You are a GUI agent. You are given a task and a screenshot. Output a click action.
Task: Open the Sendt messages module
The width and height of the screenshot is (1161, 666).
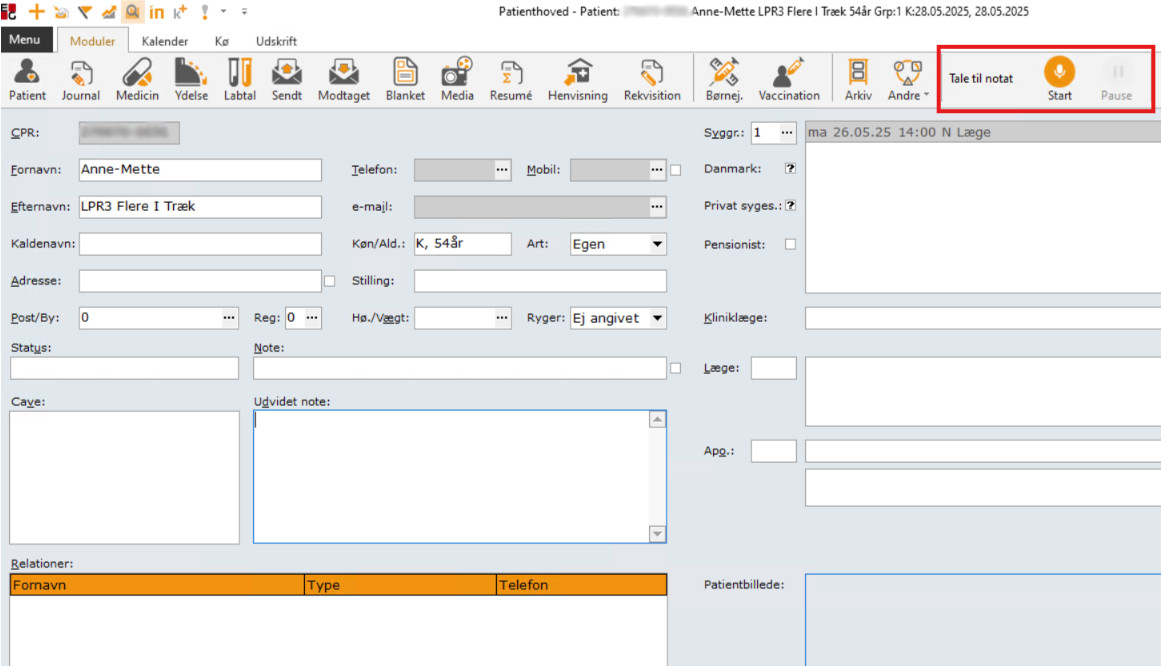click(287, 80)
